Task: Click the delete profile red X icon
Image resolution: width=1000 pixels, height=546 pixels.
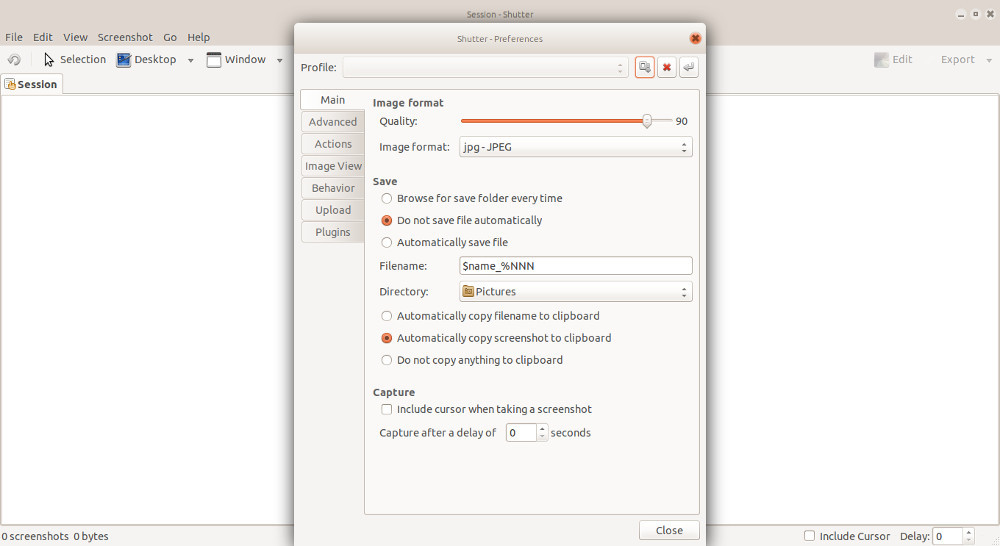Action: click(667, 67)
